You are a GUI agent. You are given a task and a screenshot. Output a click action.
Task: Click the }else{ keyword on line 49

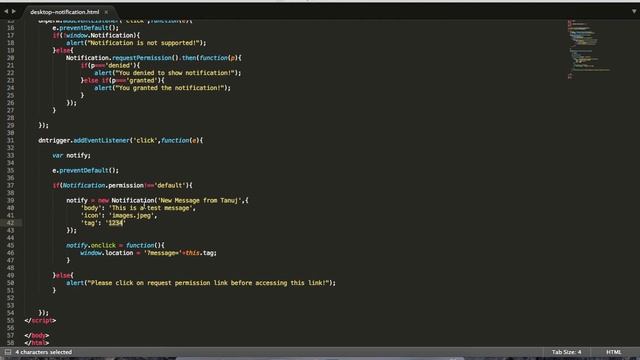click(63, 276)
